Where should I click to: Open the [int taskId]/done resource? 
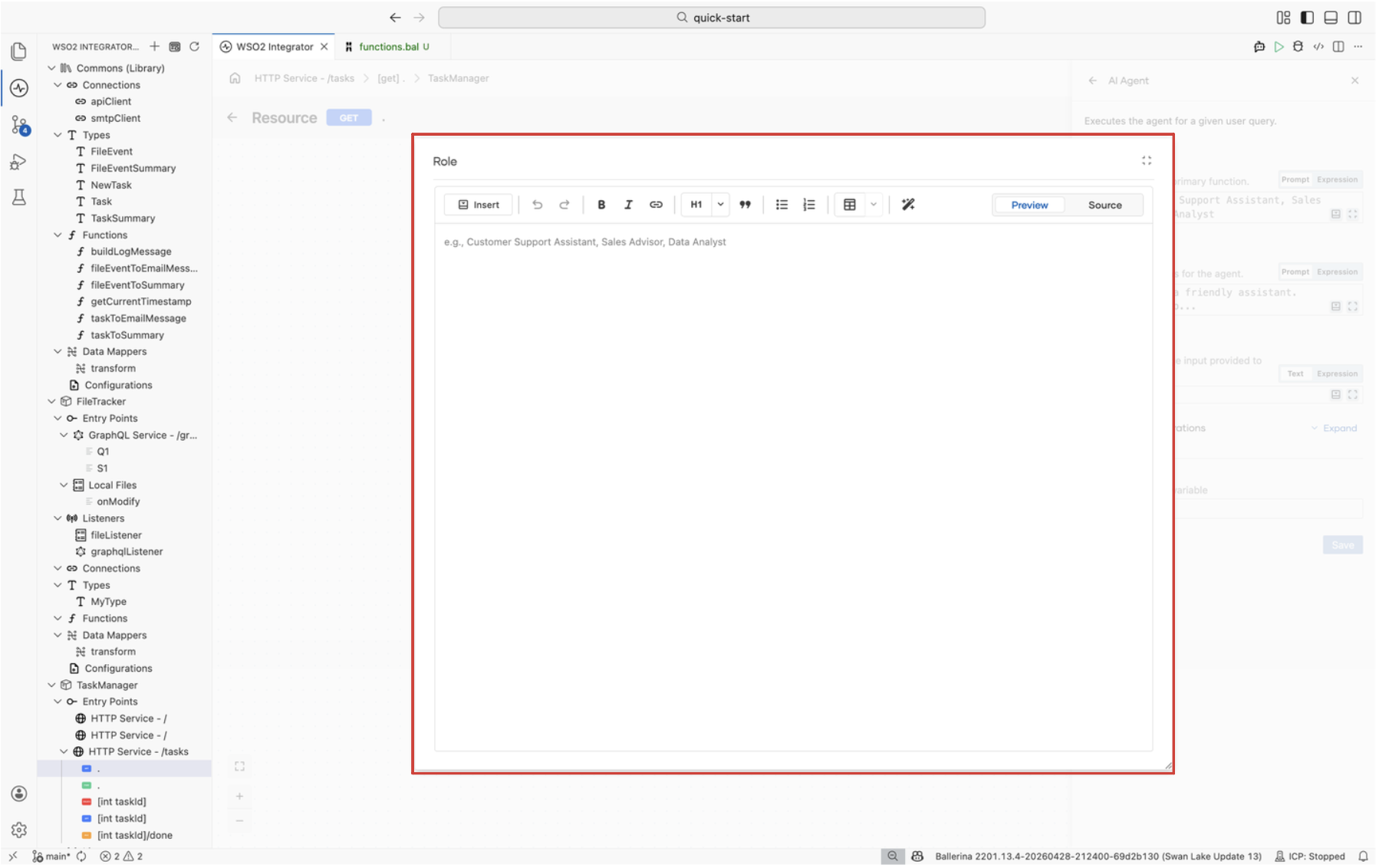(x=134, y=836)
